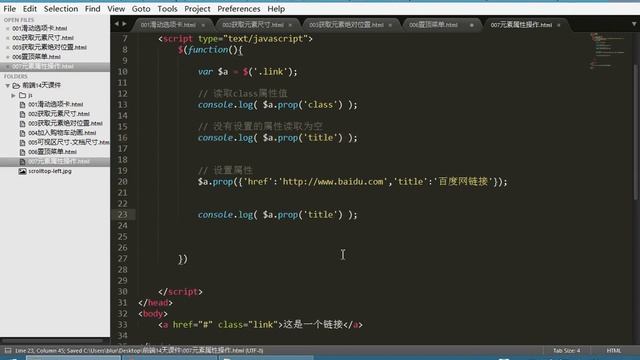Collapse the 前端14天课件 folder tree
The image size is (640, 360).
click(7, 86)
